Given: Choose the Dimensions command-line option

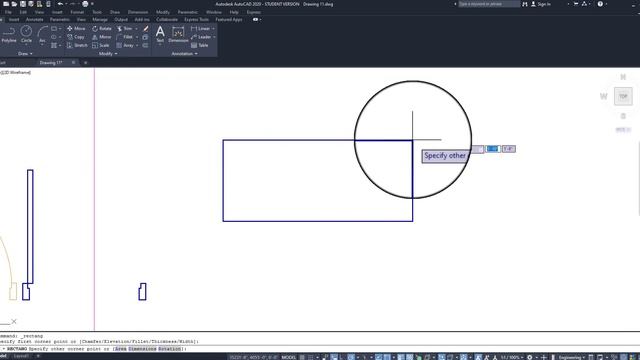Looking at the screenshot, I should click(142, 349).
